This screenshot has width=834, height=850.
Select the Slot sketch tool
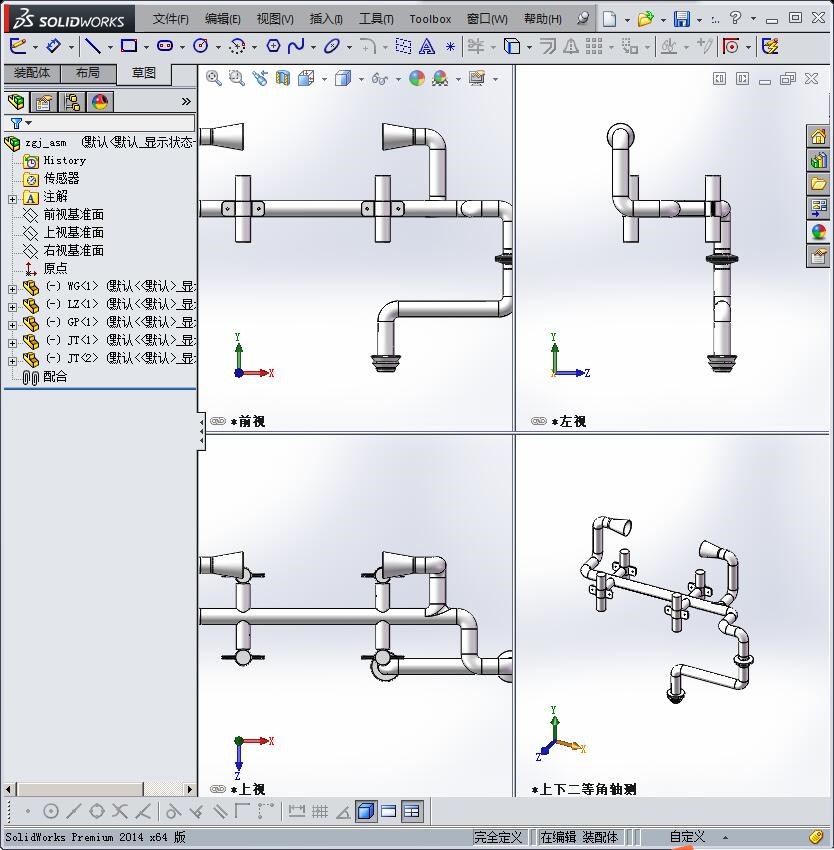pos(165,47)
